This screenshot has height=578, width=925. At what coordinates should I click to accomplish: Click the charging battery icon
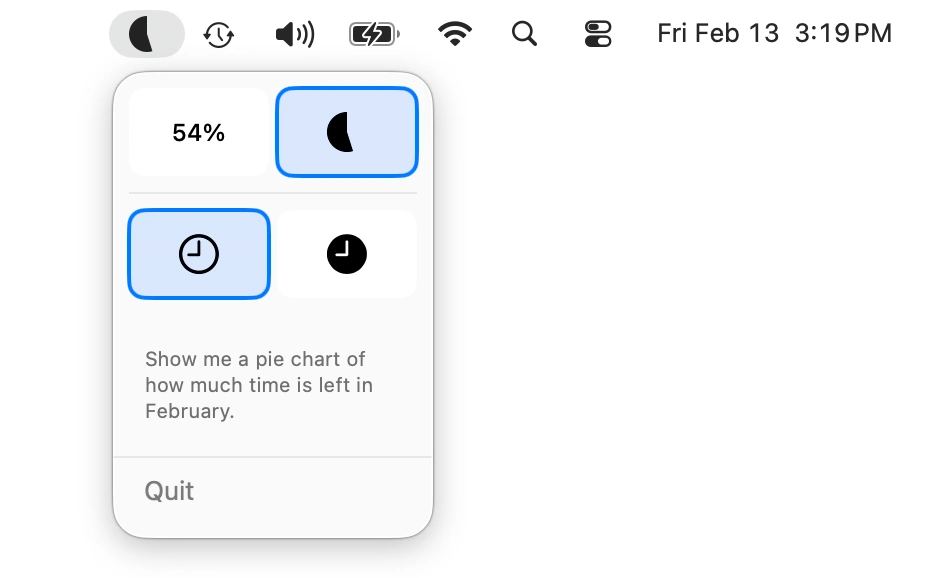pyautogui.click(x=372, y=33)
